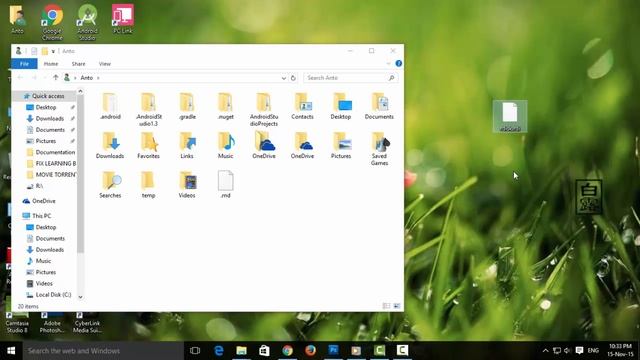Go up one folder level
Screen dimensions: 640x360
56,78
